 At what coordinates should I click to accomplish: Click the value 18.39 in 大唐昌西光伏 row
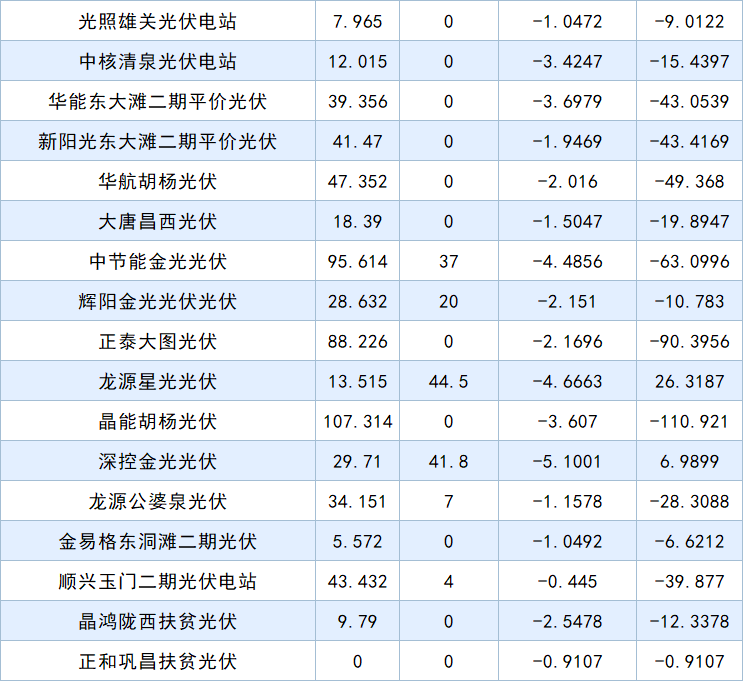(357, 221)
